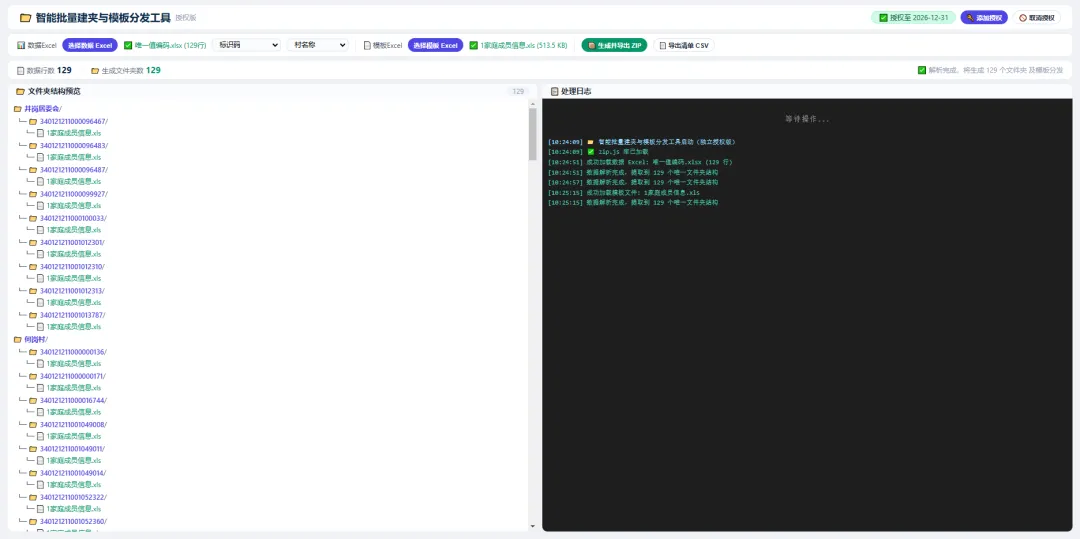Click log line 成功加载模板文件: 1家庭成员信息.xls
1080x539 pixels.
[x=623, y=193]
